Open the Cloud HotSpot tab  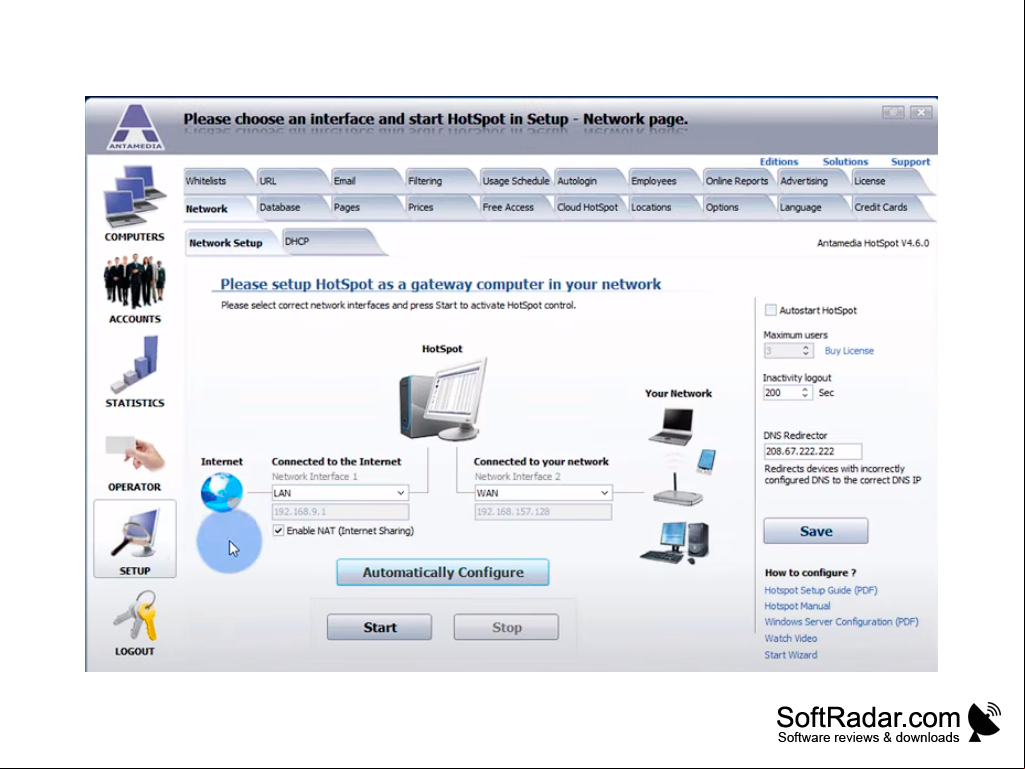(x=587, y=207)
